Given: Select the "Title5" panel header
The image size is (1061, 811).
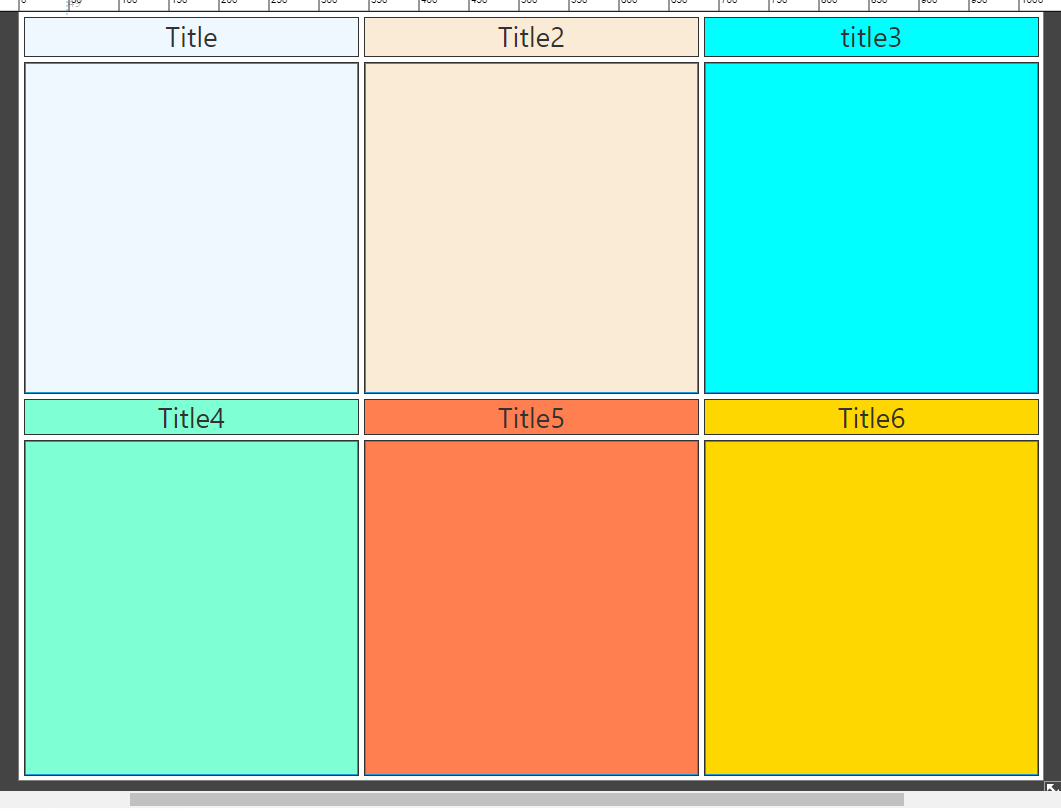Looking at the screenshot, I should (x=531, y=417).
